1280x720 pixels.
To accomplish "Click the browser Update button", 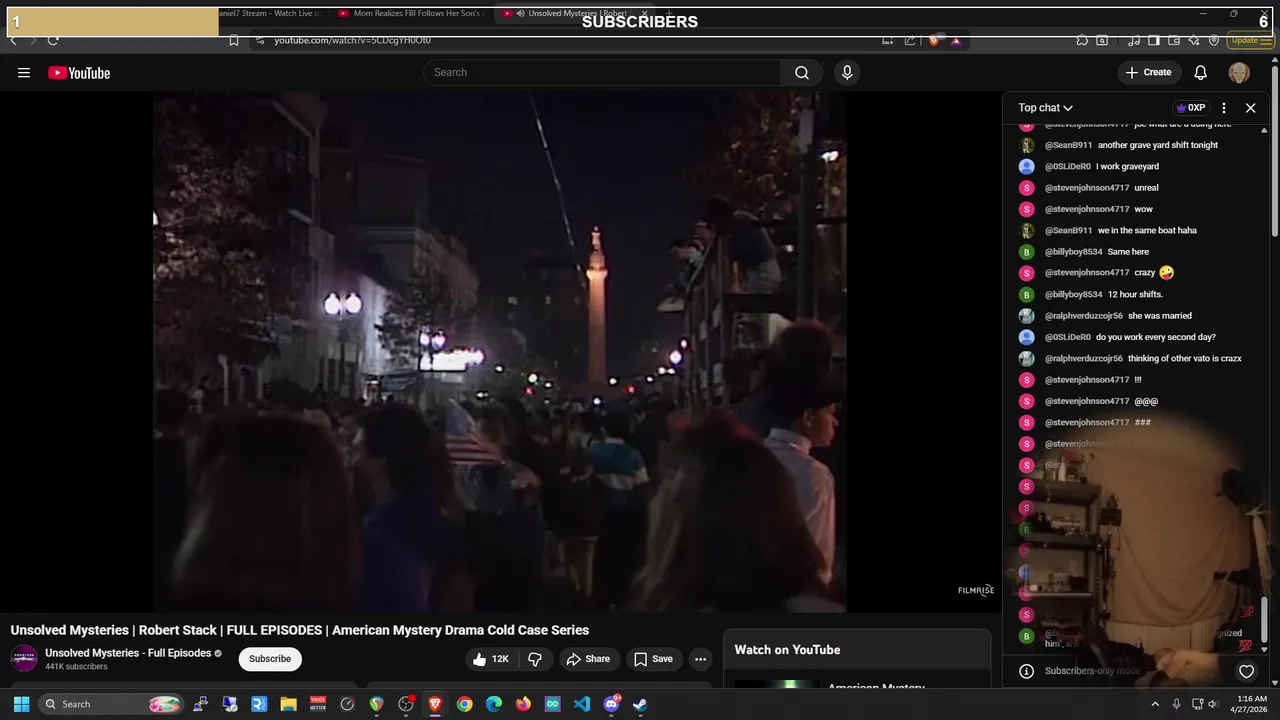I will click(1250, 40).
